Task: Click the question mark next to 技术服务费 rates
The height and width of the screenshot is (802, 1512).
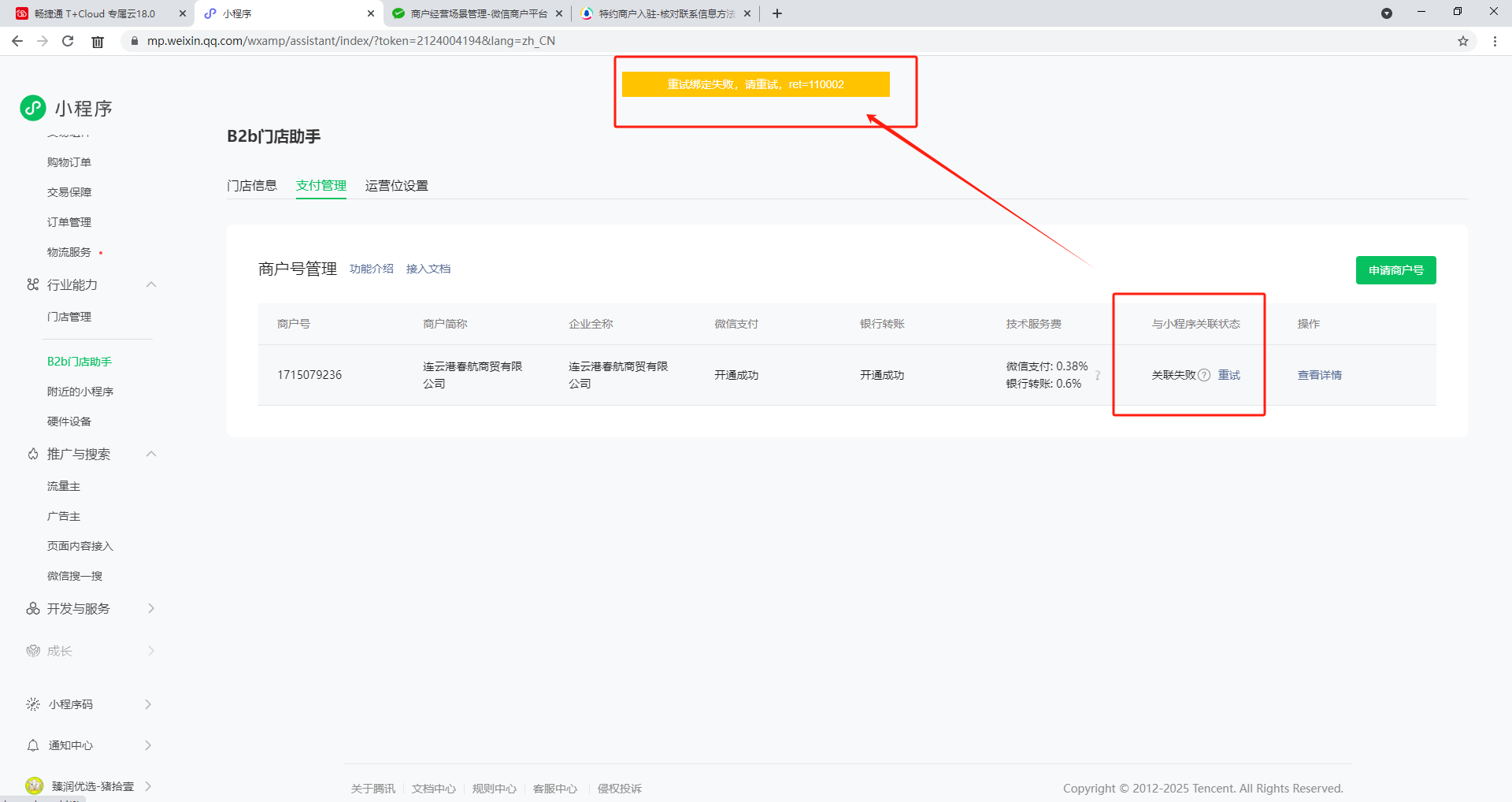Action: 1097,375
